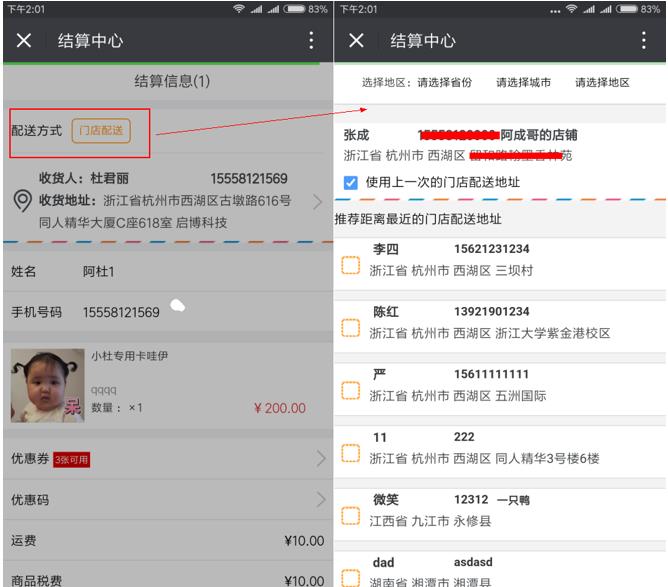Close the left 结算中心 page with X
This screenshot has width=668, height=587.
click(x=24, y=40)
